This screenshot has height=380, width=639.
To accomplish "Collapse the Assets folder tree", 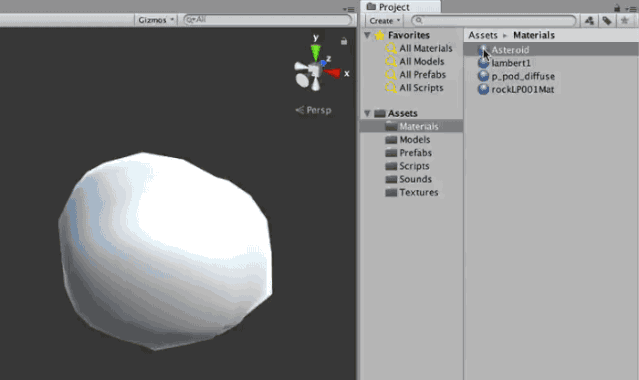I will point(367,113).
